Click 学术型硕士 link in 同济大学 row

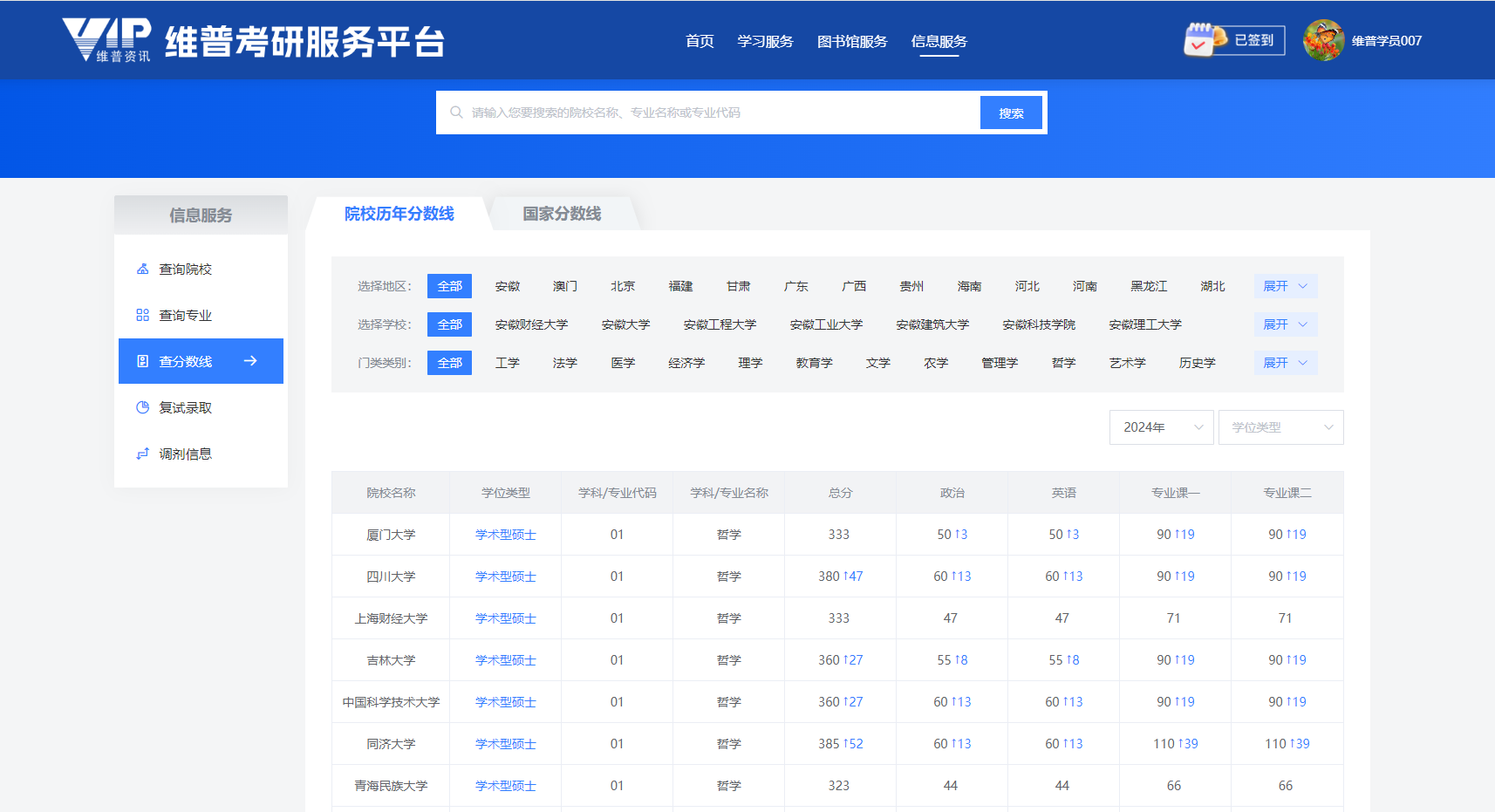click(x=505, y=744)
